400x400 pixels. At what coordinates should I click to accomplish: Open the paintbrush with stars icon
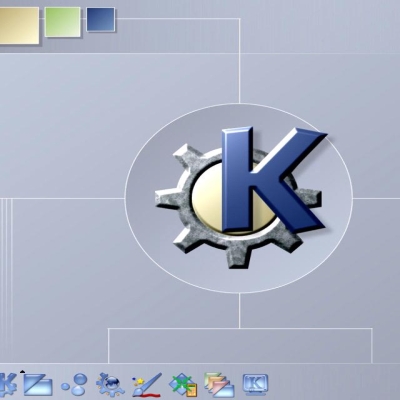[x=147, y=385]
